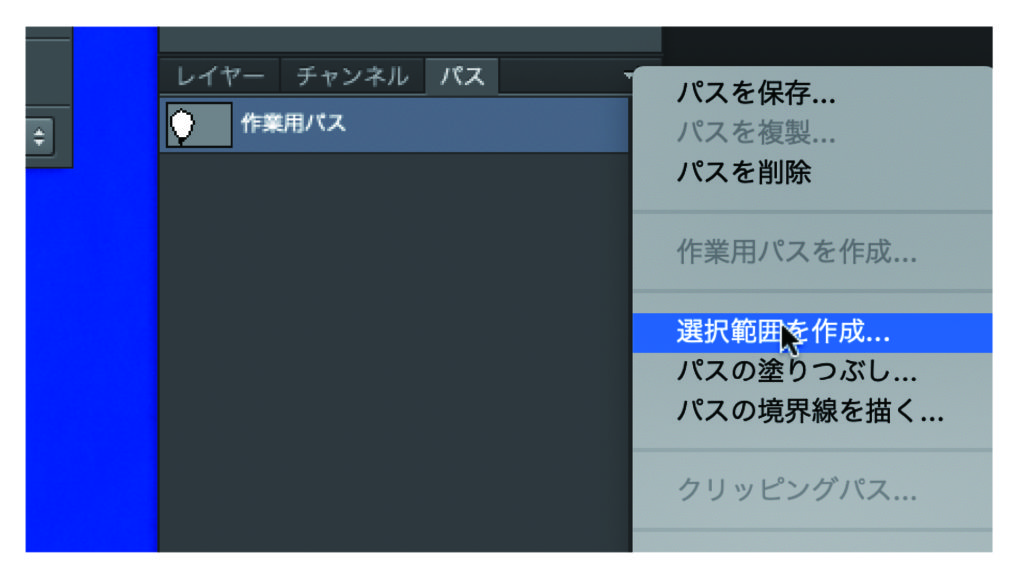The image size is (1024, 580).
Task: Click the 作業用パス thumbnail
Action: coord(199,125)
